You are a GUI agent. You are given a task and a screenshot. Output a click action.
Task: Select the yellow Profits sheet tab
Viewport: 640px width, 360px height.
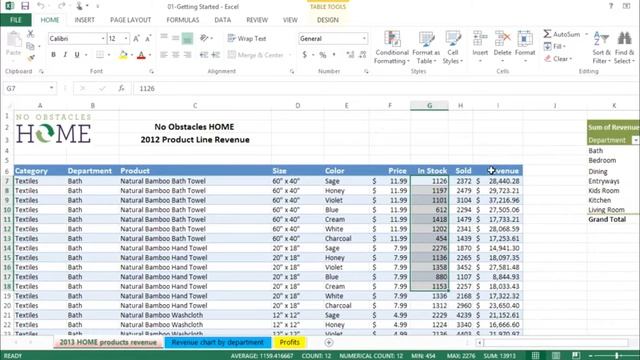coord(289,342)
